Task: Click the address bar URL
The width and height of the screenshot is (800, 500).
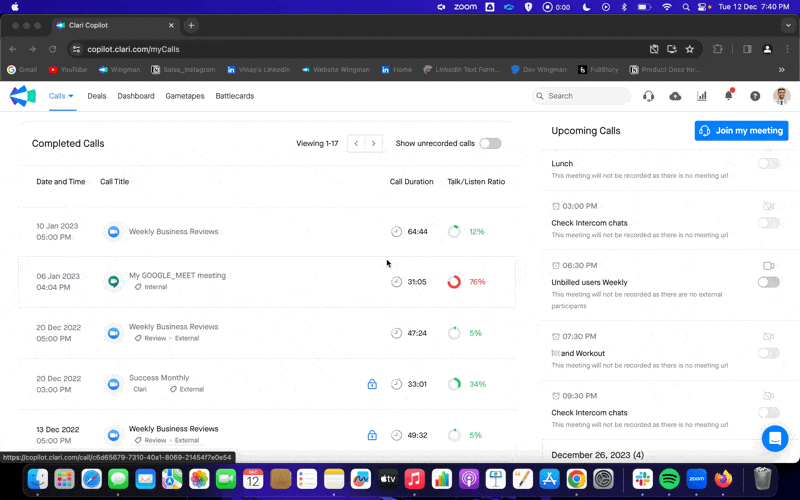Action: (x=133, y=49)
